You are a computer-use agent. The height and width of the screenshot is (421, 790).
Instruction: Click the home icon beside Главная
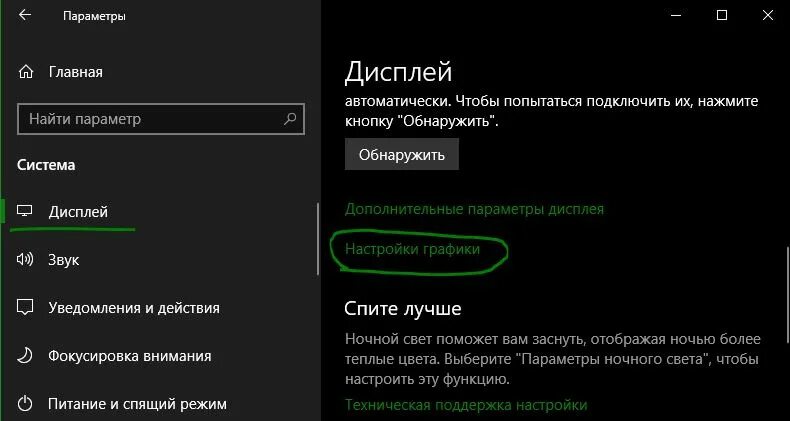[x=25, y=72]
